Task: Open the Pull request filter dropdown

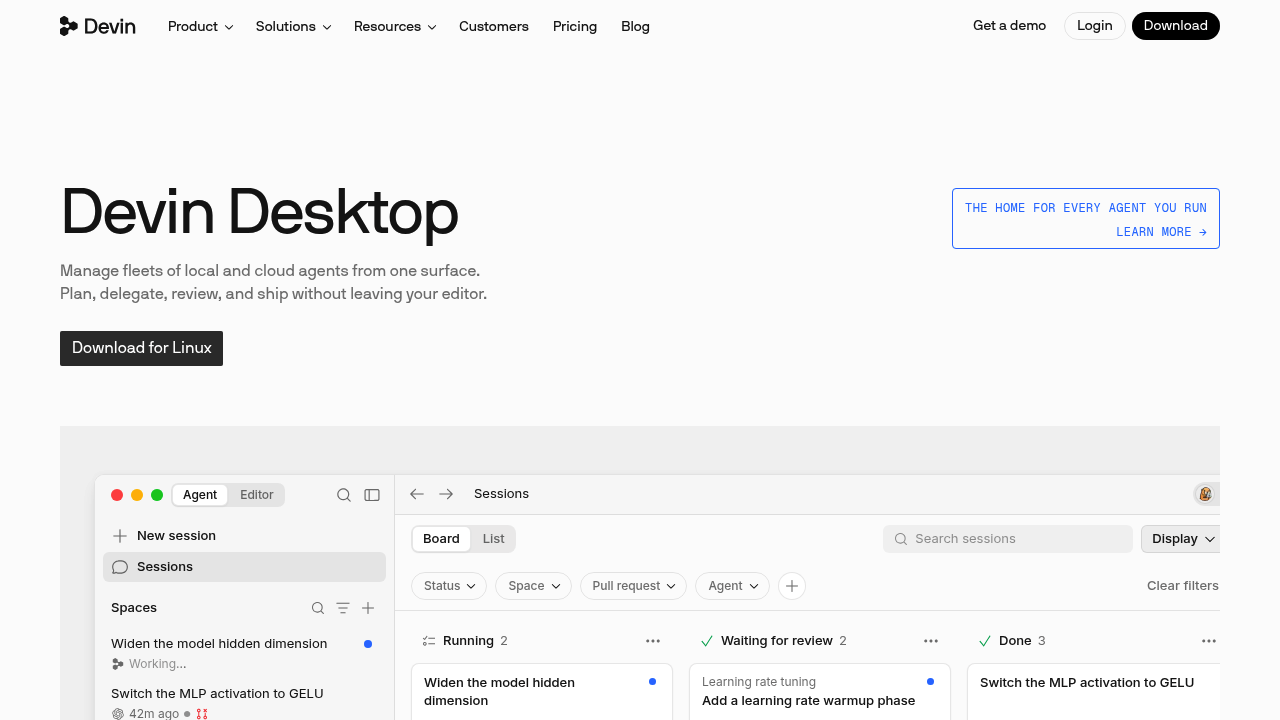Action: [634, 586]
